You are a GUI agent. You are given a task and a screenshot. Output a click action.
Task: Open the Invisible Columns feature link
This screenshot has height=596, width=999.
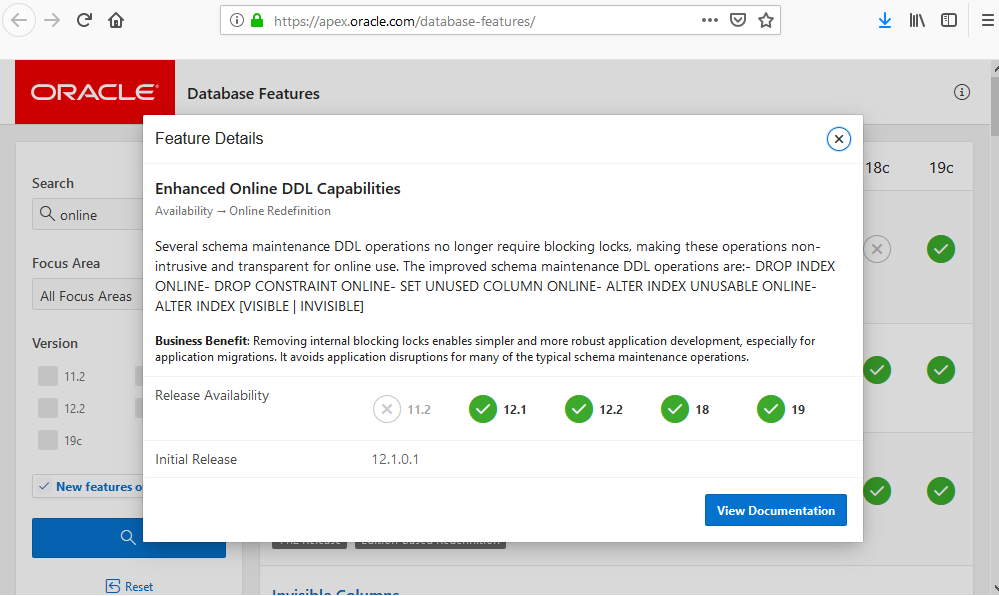[335, 592]
